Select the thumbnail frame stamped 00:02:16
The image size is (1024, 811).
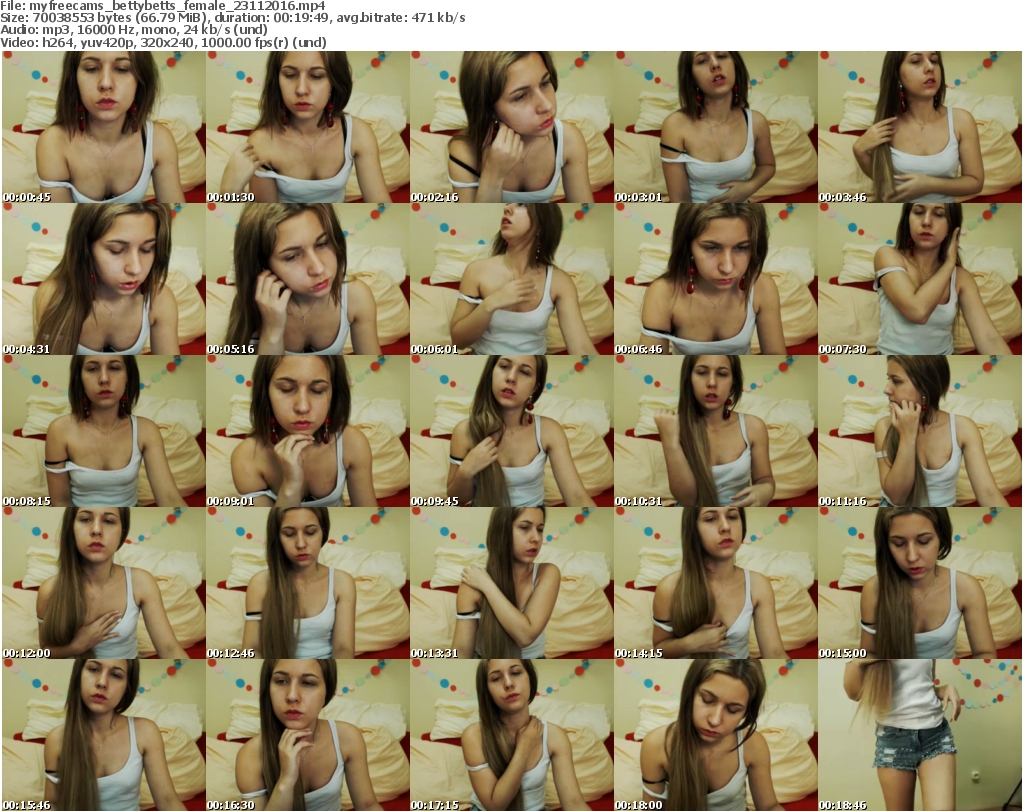[511, 127]
